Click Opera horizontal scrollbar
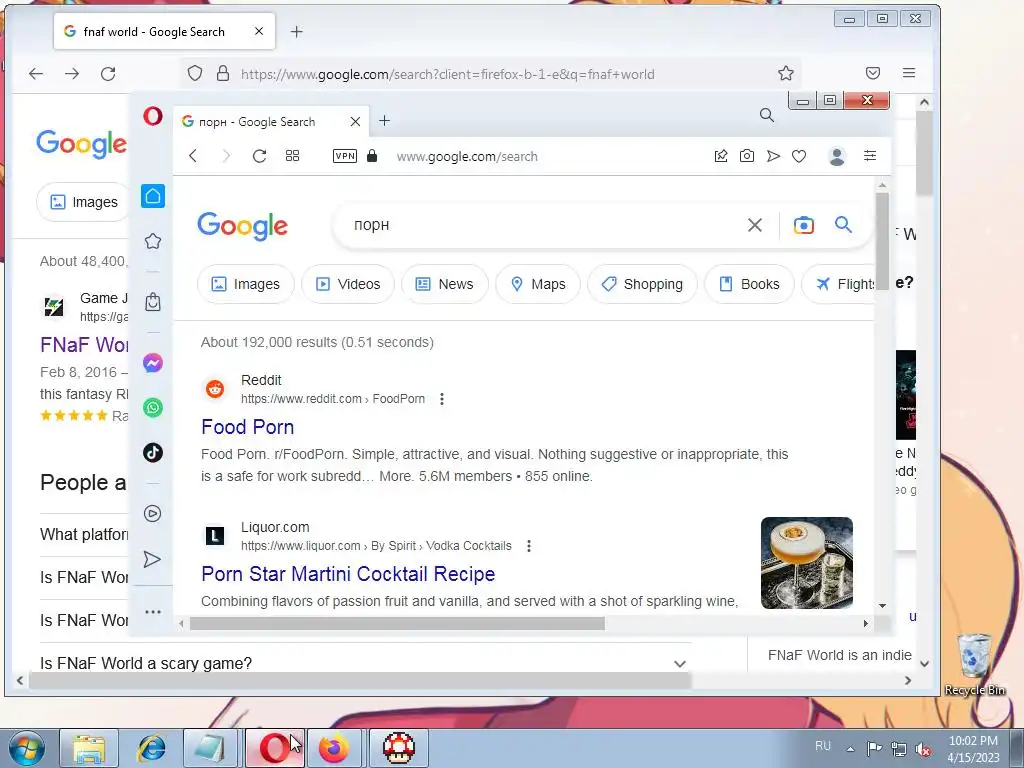Image resolution: width=1024 pixels, height=768 pixels. coord(397,624)
